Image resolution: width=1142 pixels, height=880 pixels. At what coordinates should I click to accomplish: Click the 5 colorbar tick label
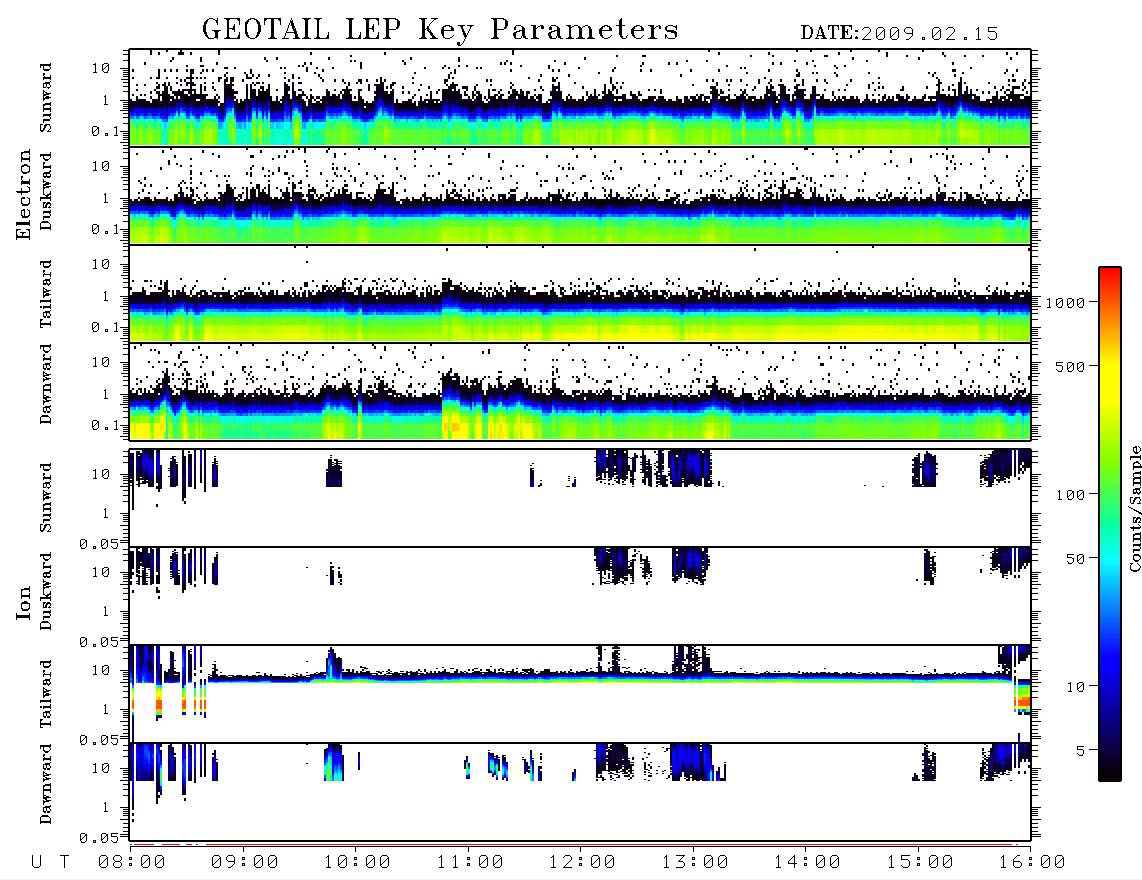point(1081,751)
